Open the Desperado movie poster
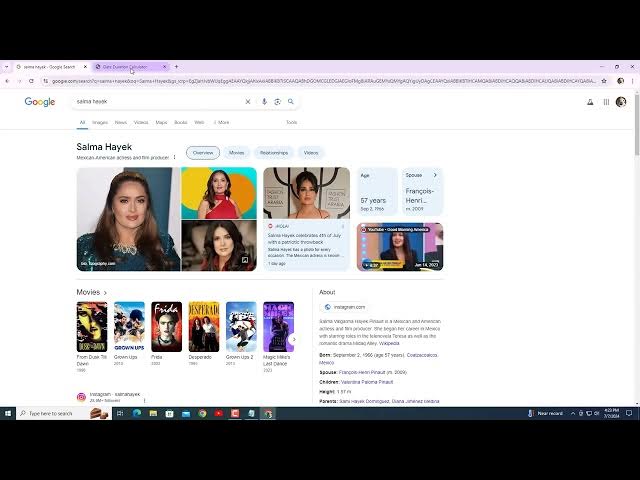This screenshot has height=480, width=640. coord(204,327)
